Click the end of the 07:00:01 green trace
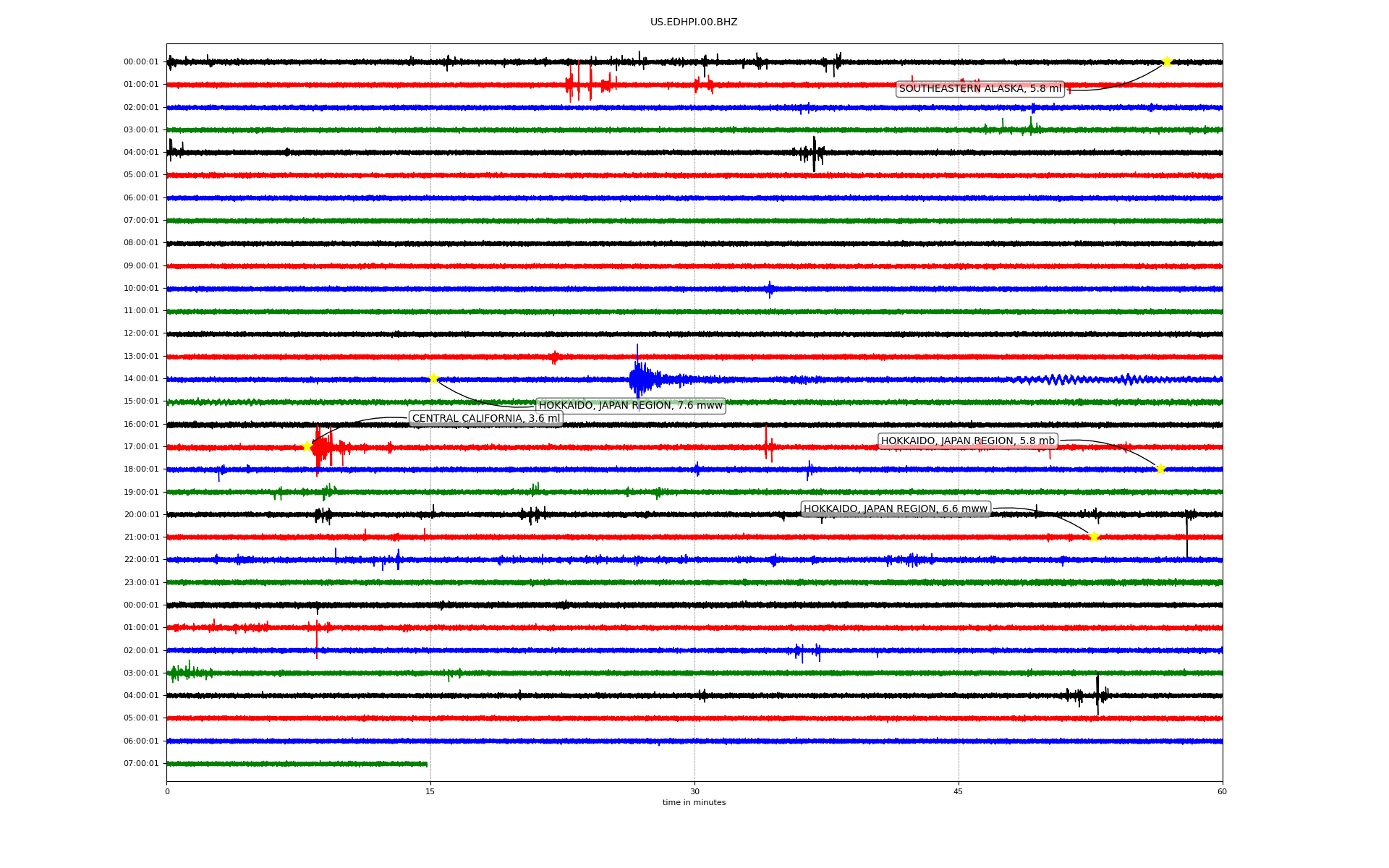Viewport: 1389px width, 868px height. point(426,764)
